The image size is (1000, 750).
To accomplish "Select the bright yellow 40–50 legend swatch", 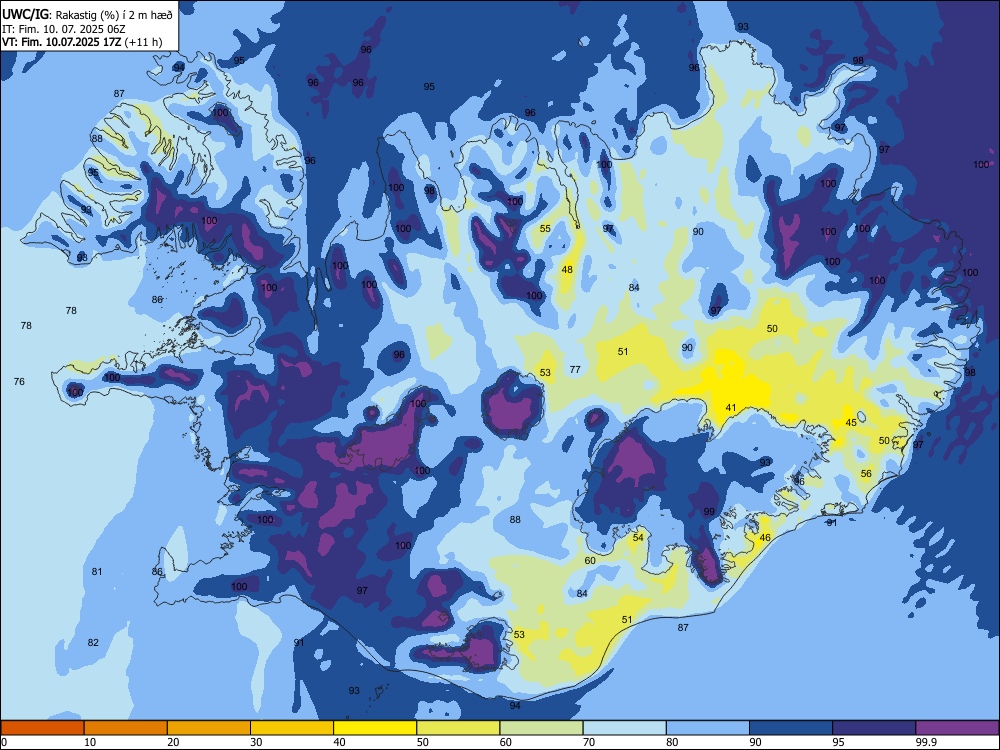I will (375, 728).
